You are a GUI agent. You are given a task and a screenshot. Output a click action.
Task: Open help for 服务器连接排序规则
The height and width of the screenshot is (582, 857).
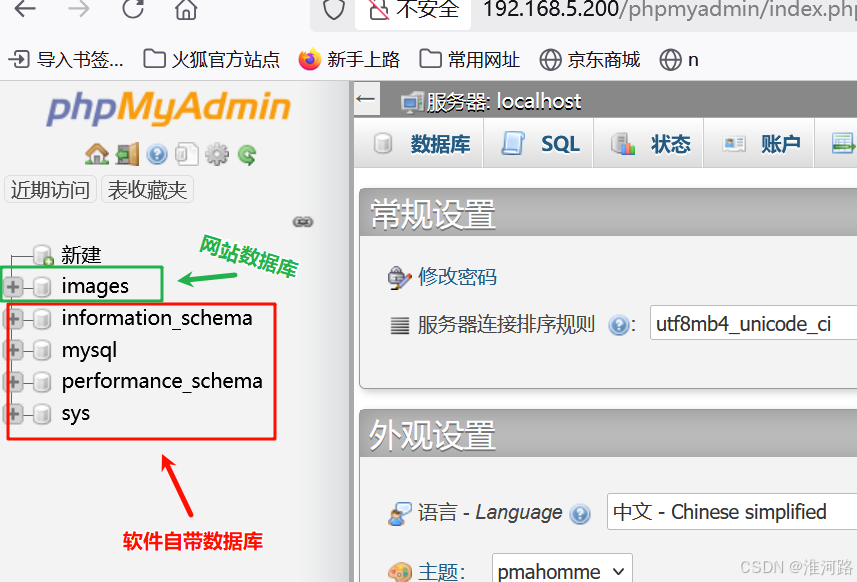coord(618,326)
